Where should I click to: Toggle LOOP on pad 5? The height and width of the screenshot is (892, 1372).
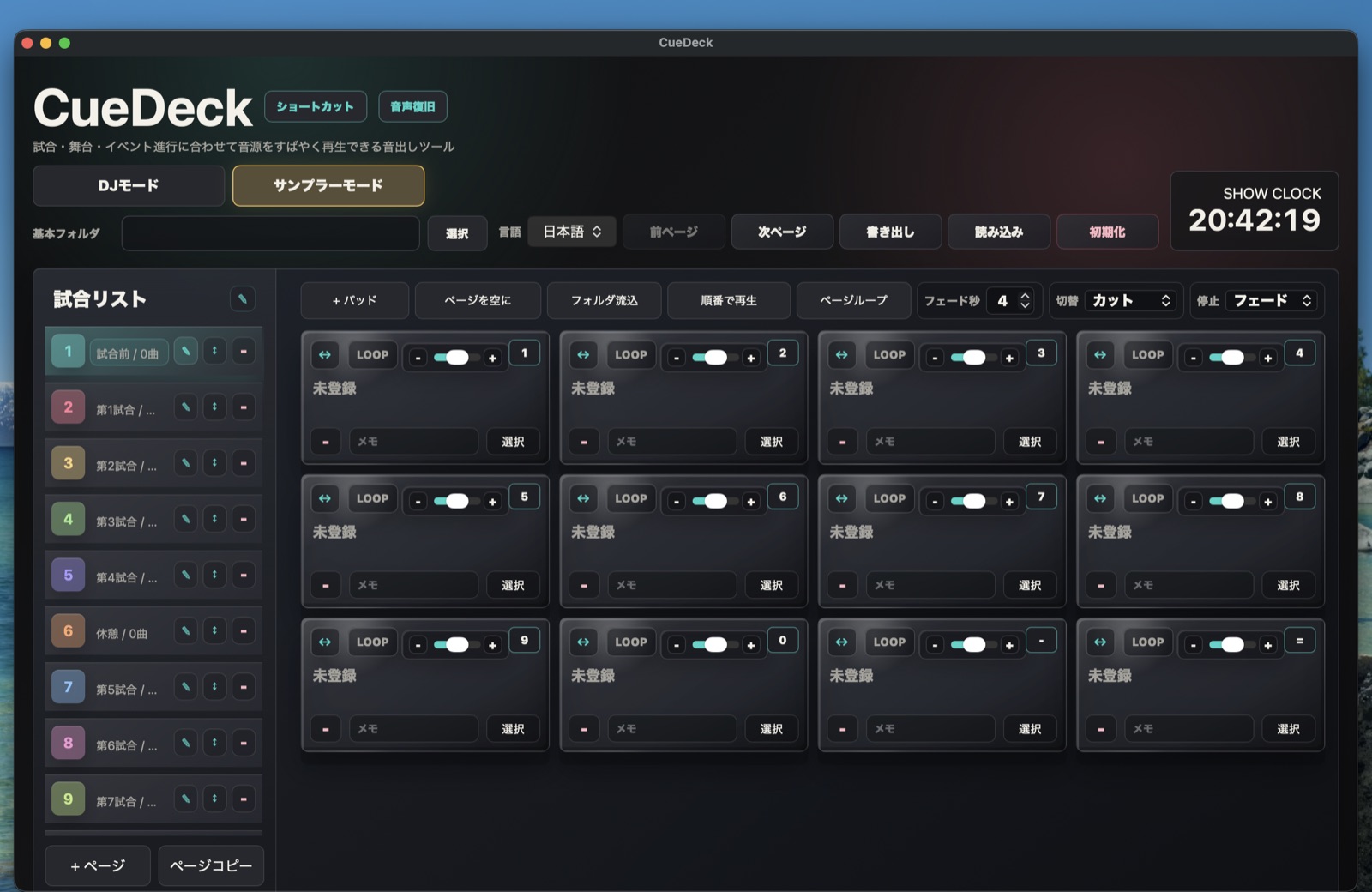(373, 498)
